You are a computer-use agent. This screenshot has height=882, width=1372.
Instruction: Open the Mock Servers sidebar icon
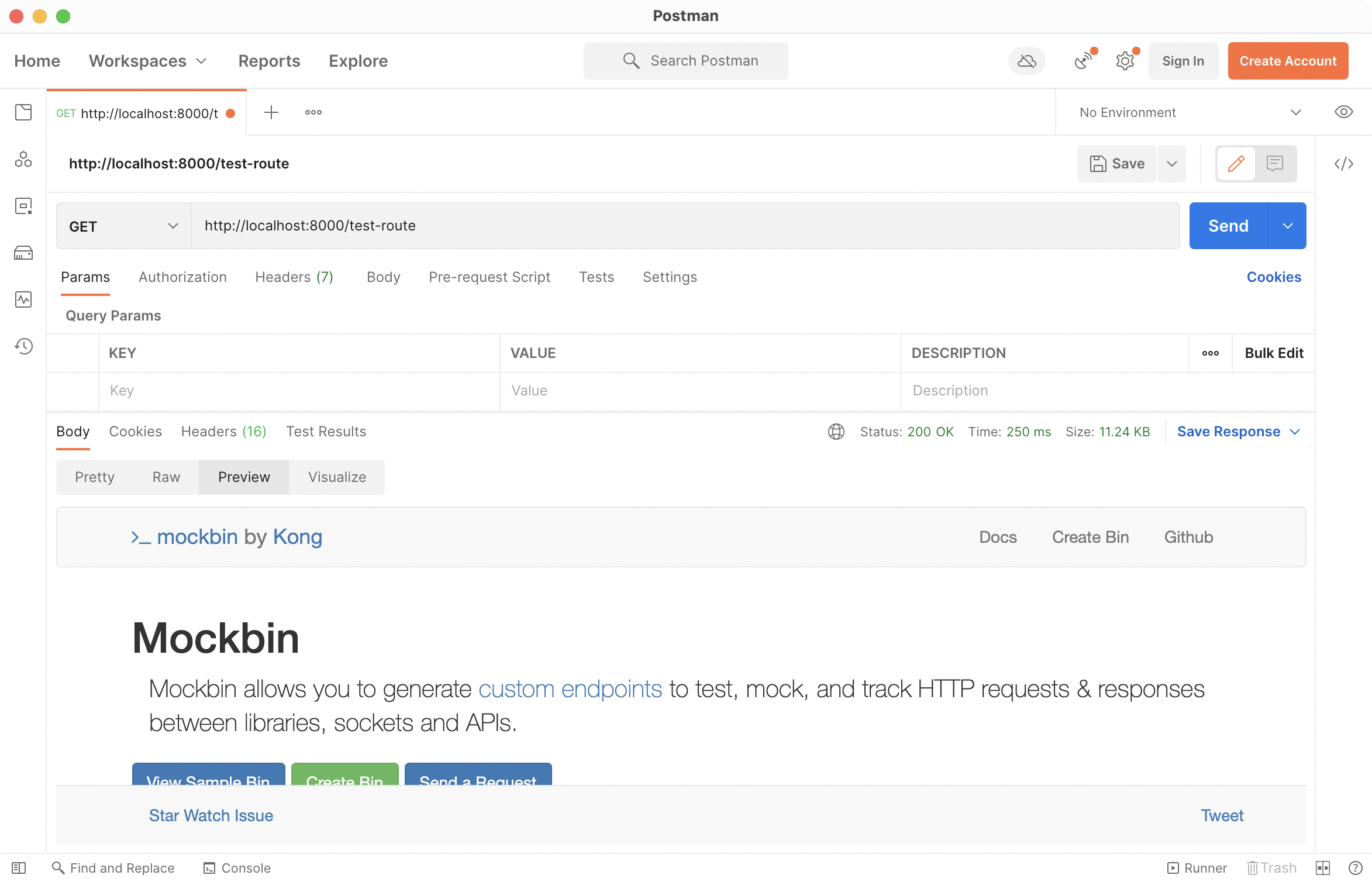[23, 253]
